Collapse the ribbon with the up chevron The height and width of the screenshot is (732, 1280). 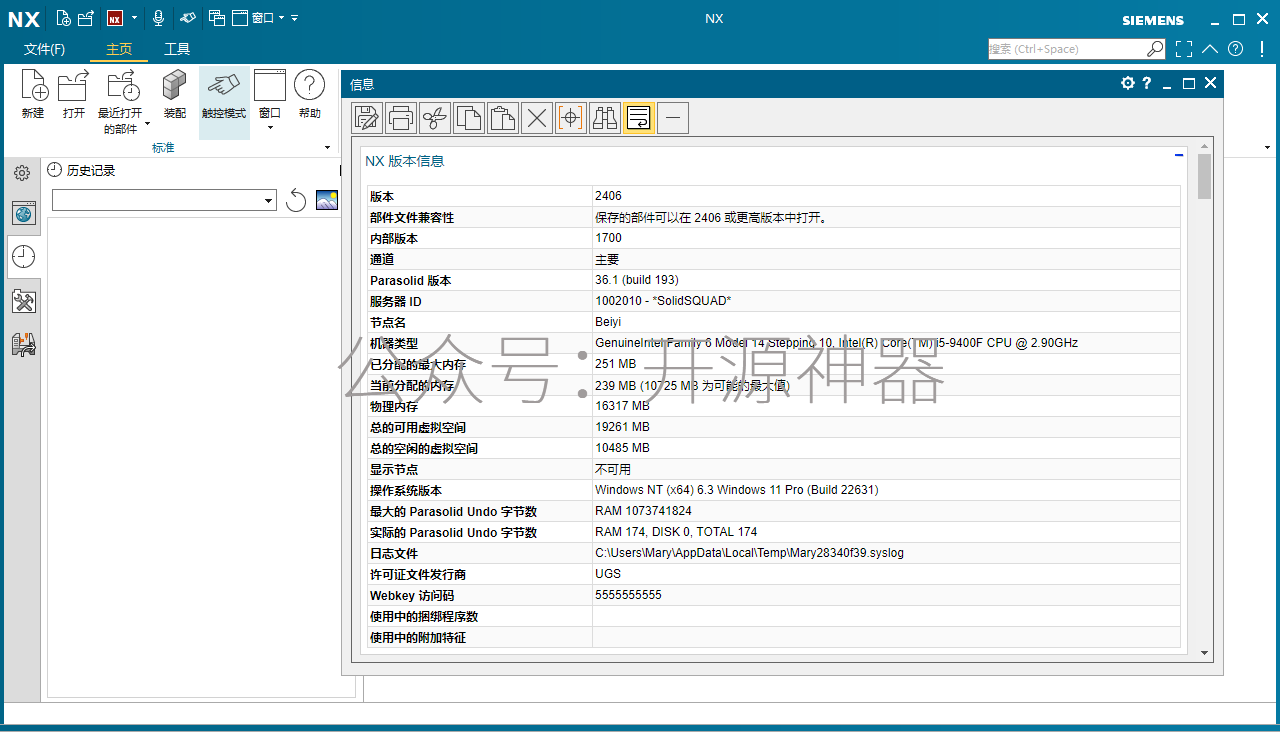click(1210, 49)
